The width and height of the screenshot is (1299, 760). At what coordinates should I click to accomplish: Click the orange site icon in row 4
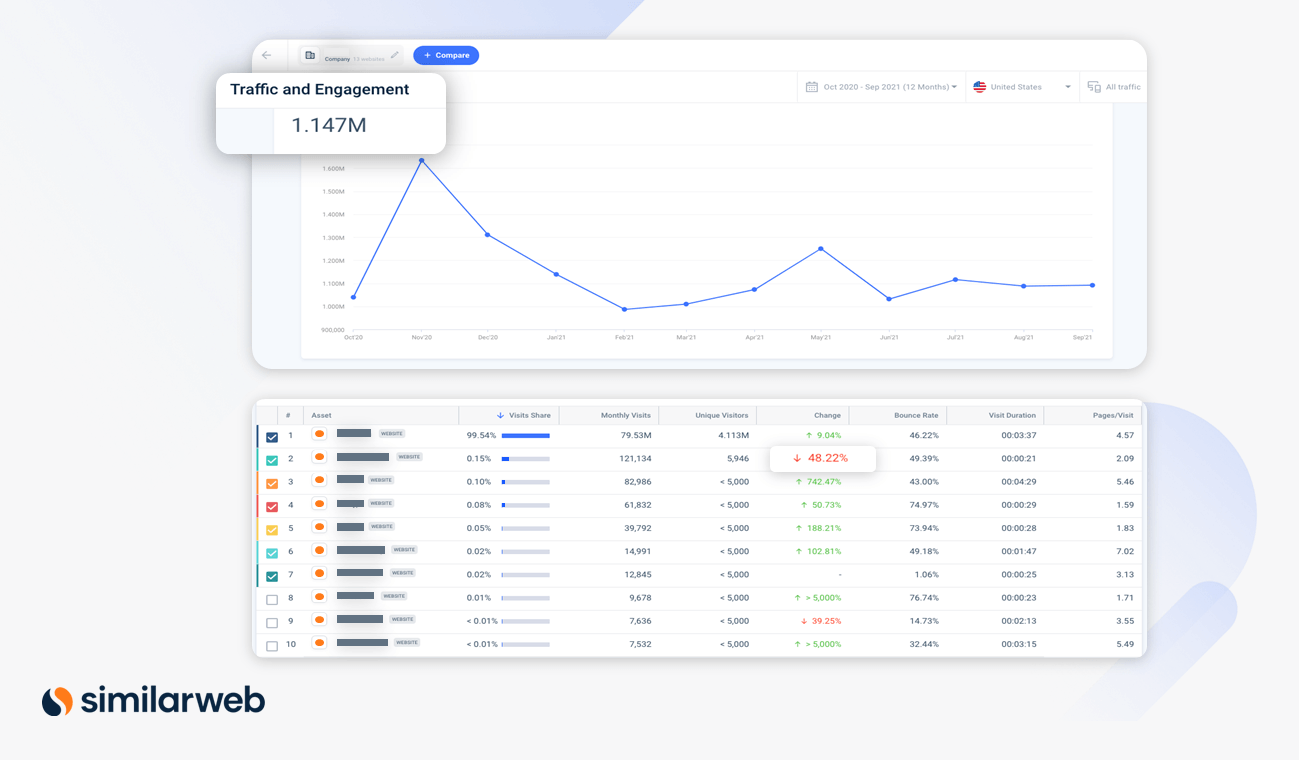[319, 503]
